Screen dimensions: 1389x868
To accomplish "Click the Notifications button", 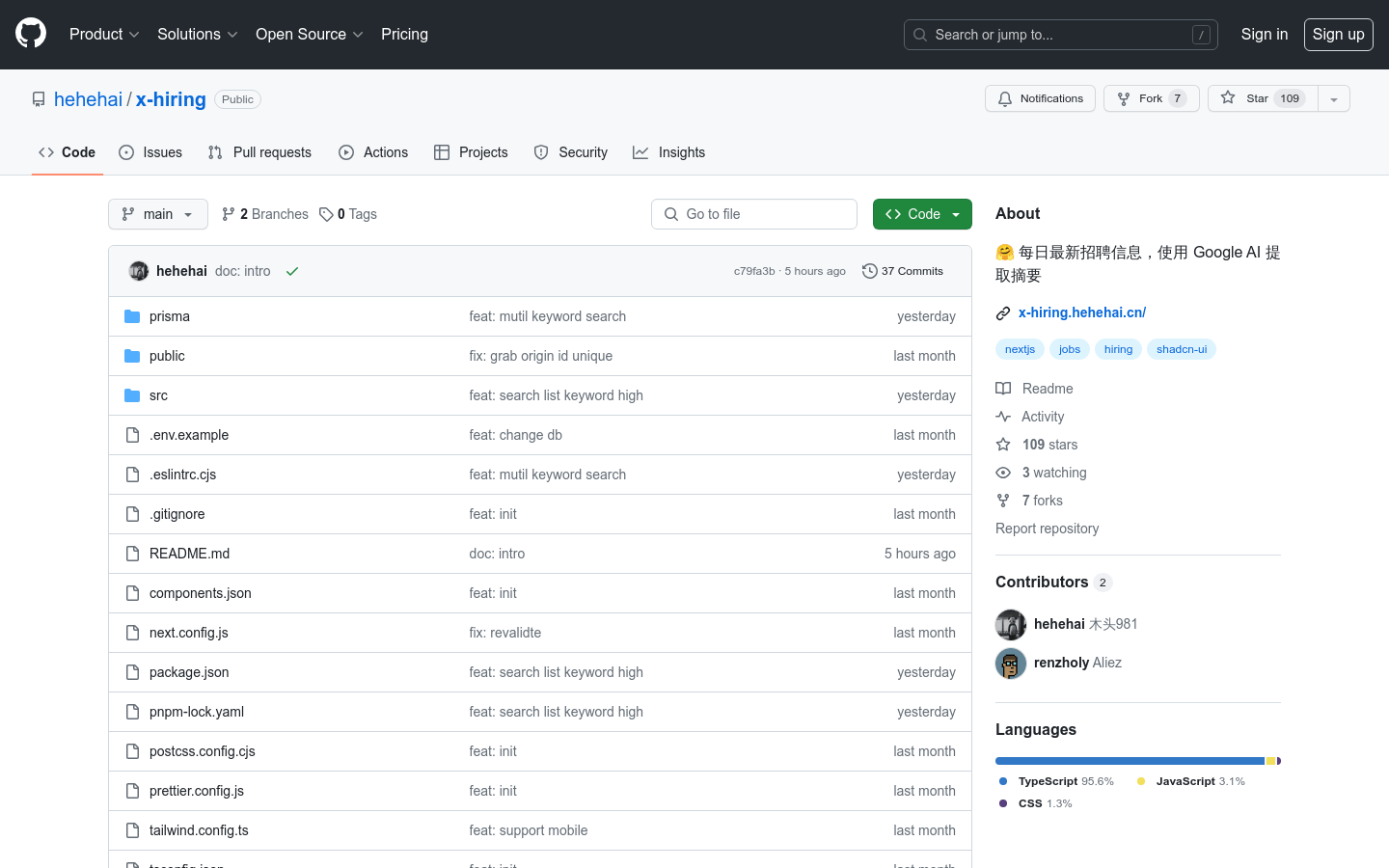I will click(x=1040, y=98).
